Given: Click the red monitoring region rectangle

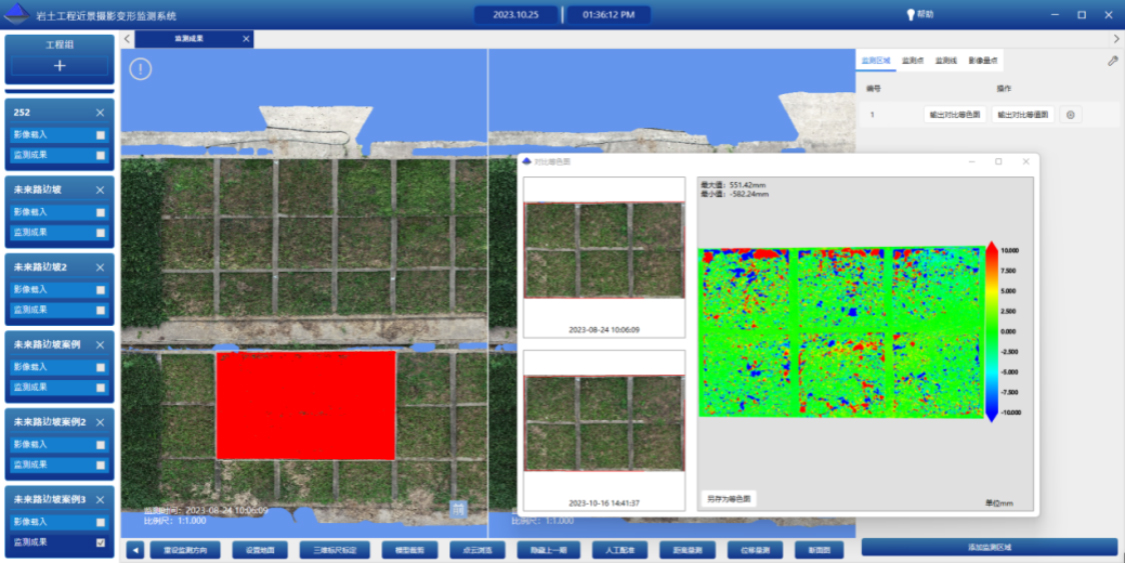Looking at the screenshot, I should coord(306,405).
